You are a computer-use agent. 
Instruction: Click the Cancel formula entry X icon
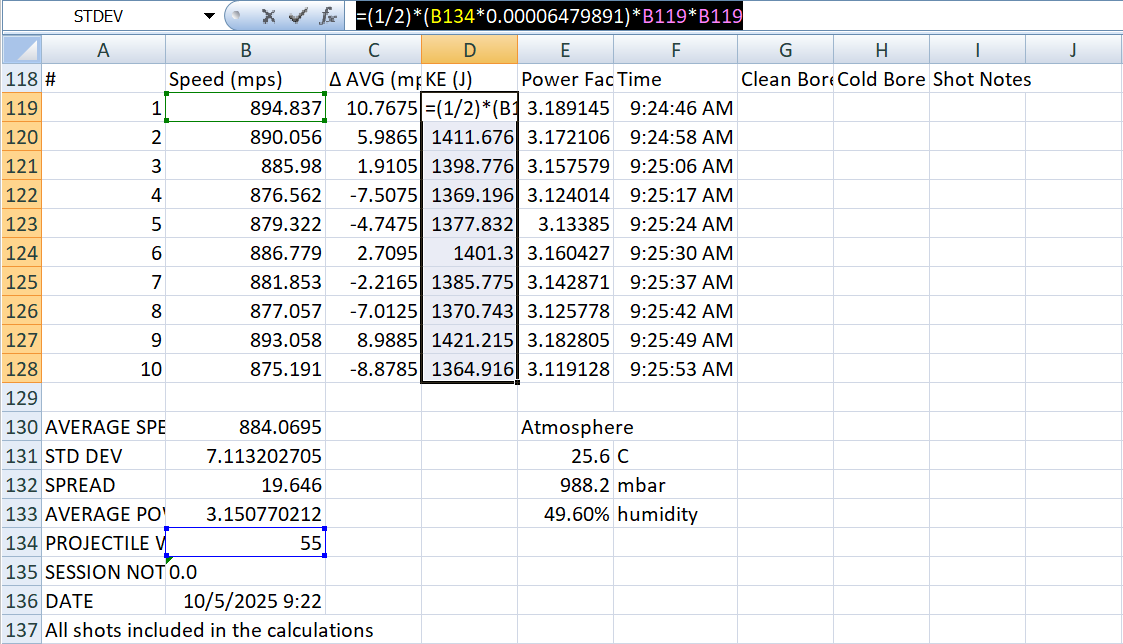pyautogui.click(x=268, y=16)
